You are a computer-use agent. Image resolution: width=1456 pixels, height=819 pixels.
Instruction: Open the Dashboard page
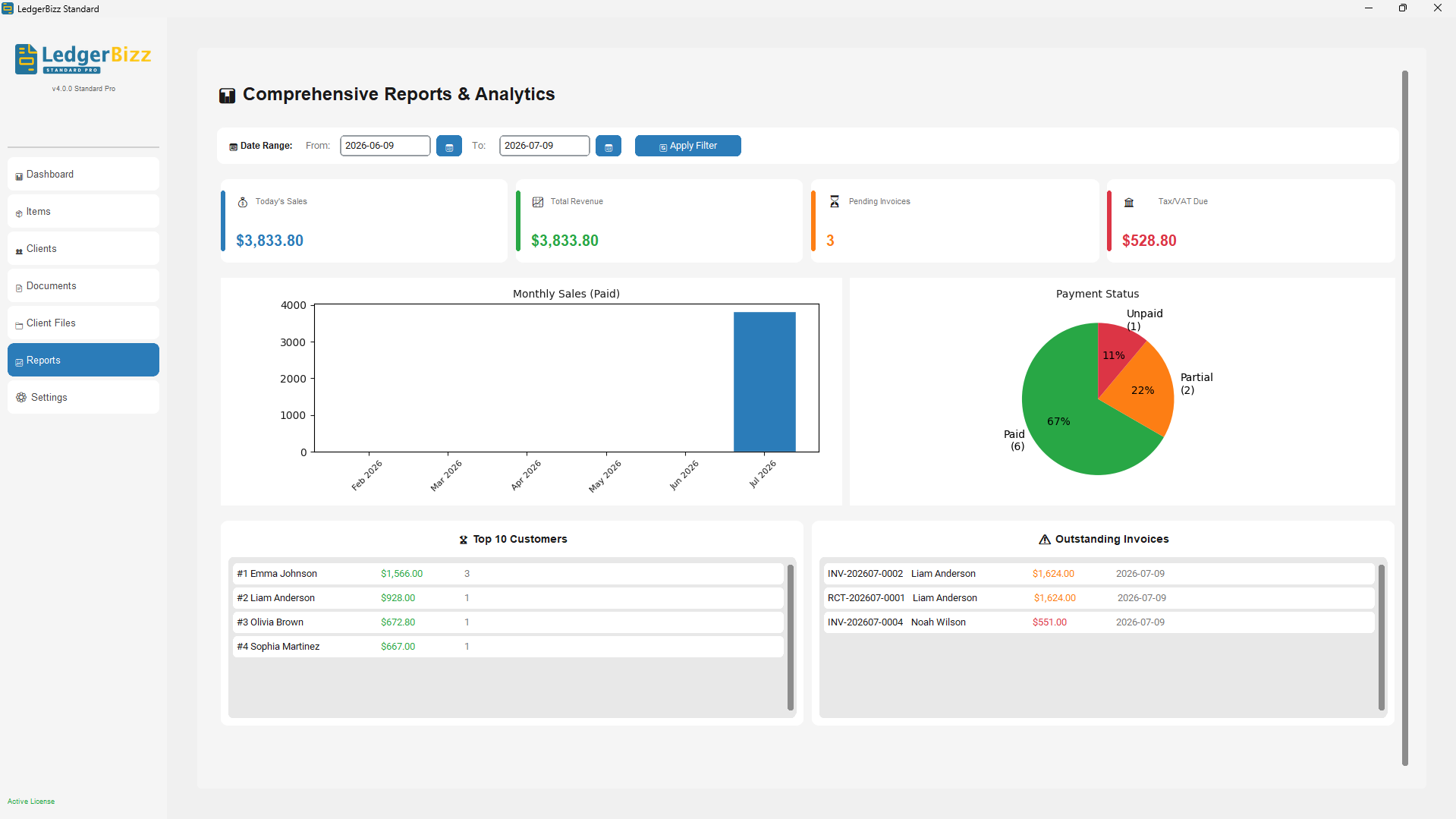pyautogui.click(x=83, y=174)
